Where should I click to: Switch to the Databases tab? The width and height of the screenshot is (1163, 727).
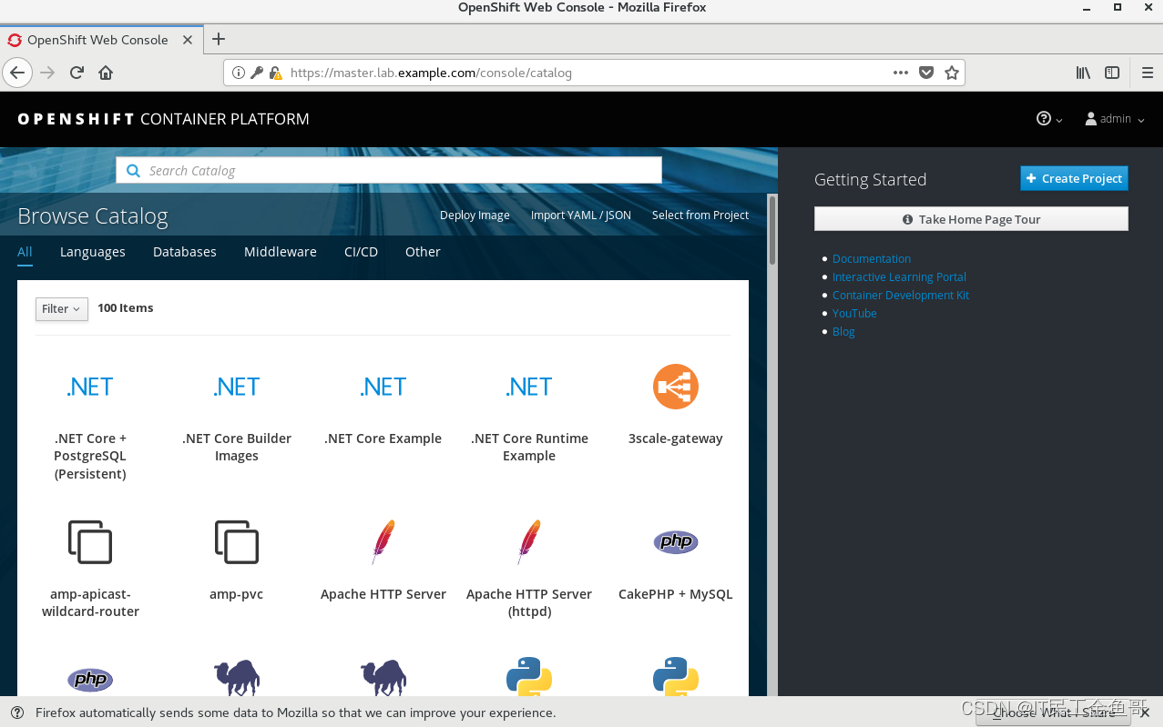185,252
